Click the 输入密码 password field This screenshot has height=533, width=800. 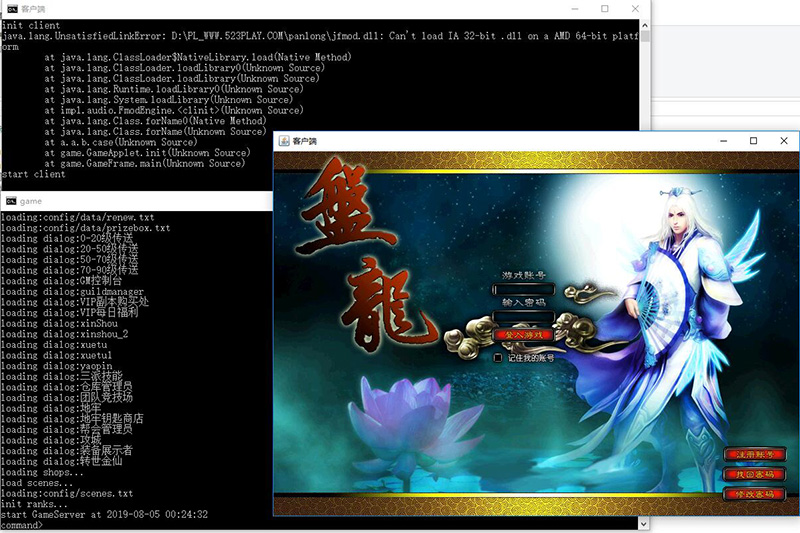tap(525, 317)
